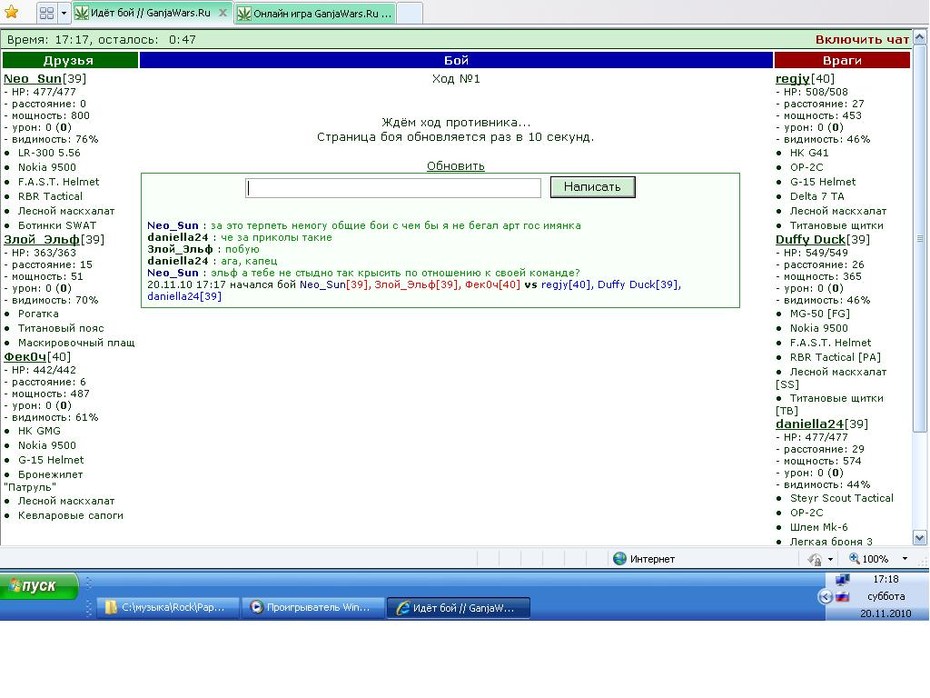Open the zoom level dropdown arrow
The height and width of the screenshot is (698, 930).
click(x=904, y=559)
